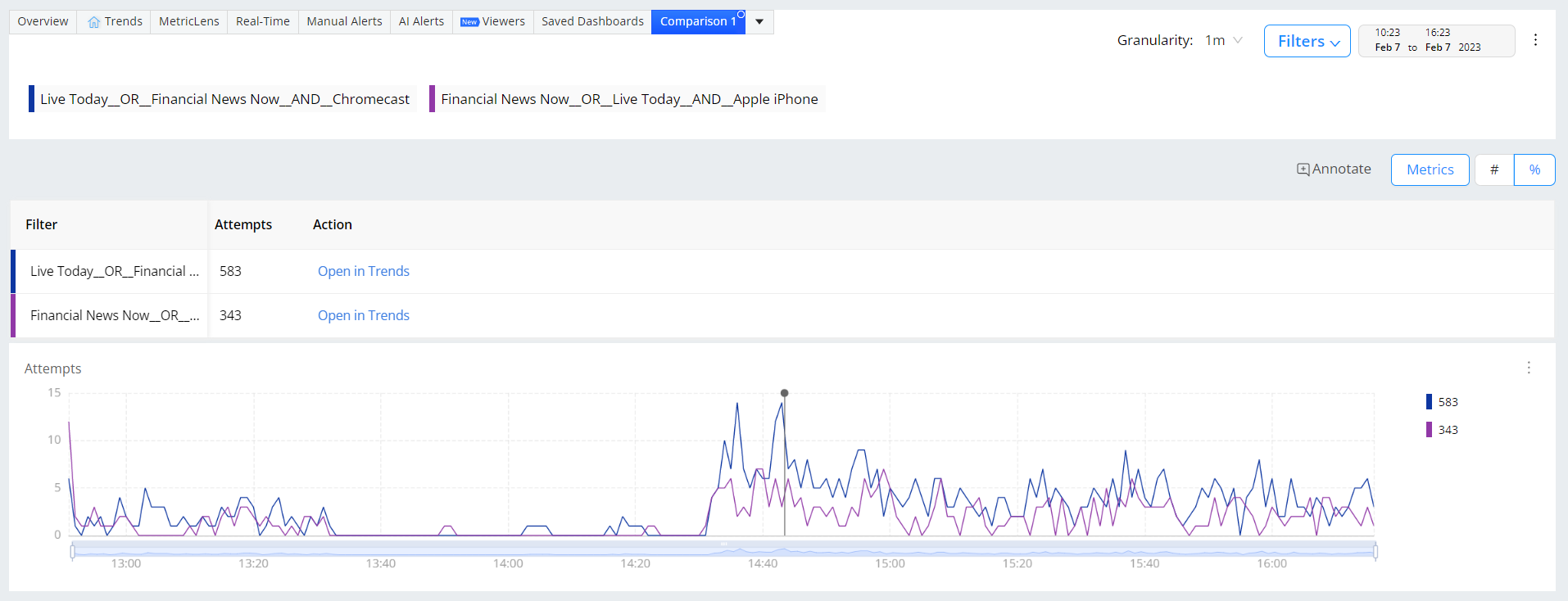This screenshot has width=1568, height=601.
Task: Click the home icon on Trends tab
Action: (x=94, y=22)
